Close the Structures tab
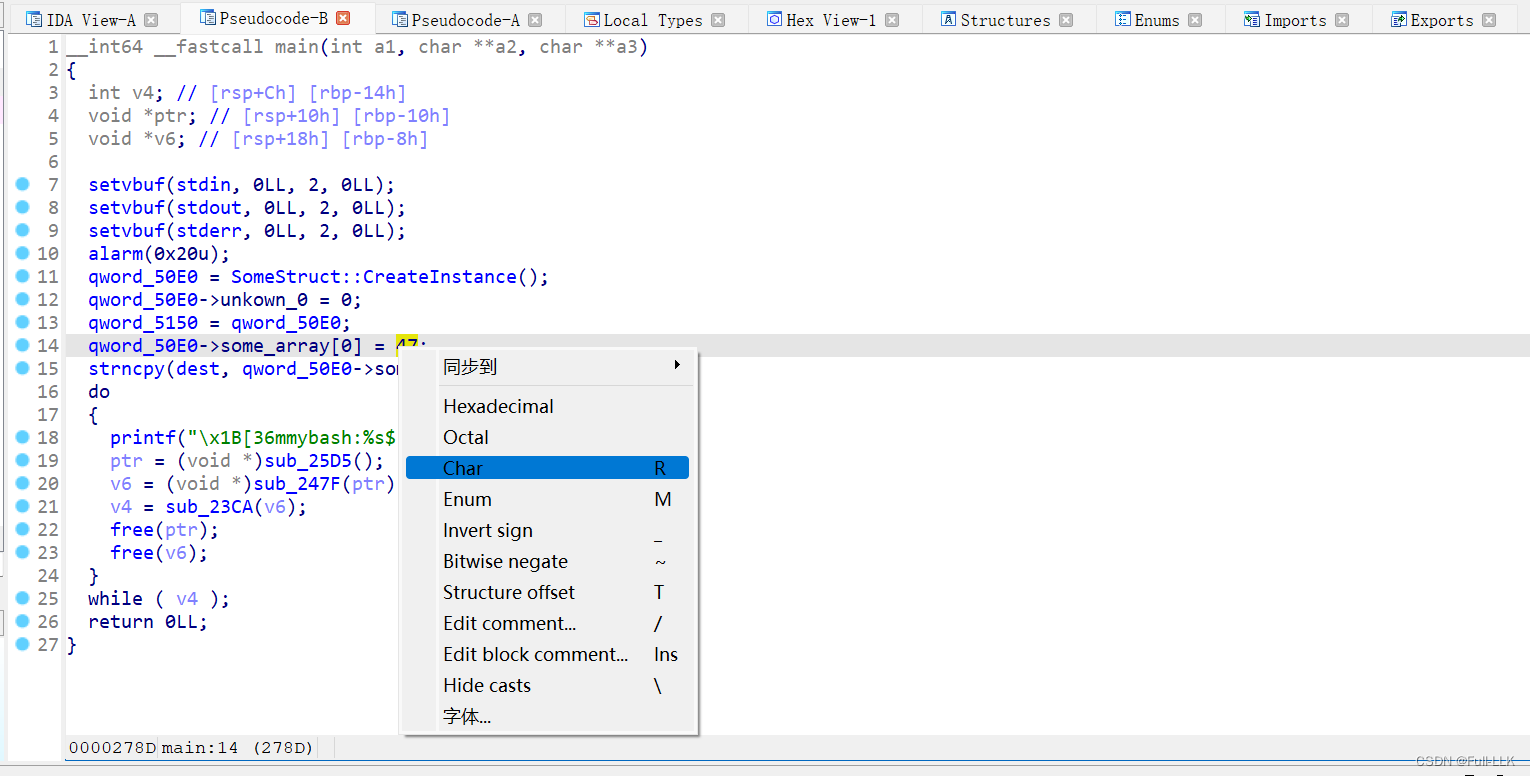This screenshot has width=1530, height=776. [1066, 20]
